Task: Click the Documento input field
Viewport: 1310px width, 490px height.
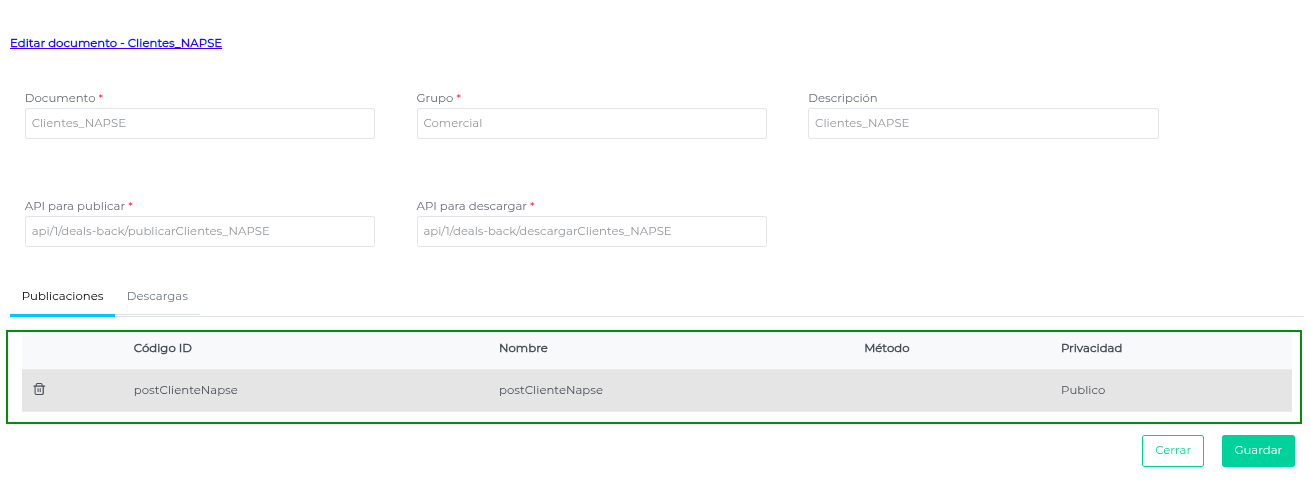Action: coord(199,123)
